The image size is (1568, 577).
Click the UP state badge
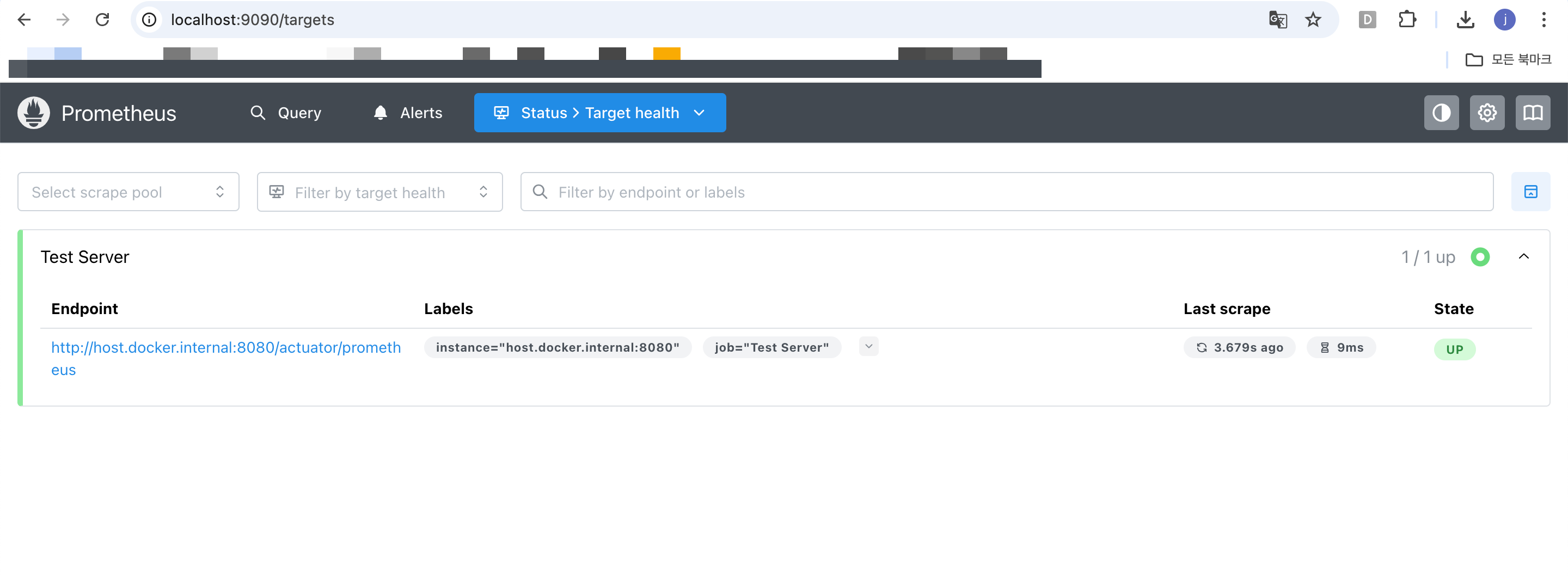click(x=1454, y=349)
